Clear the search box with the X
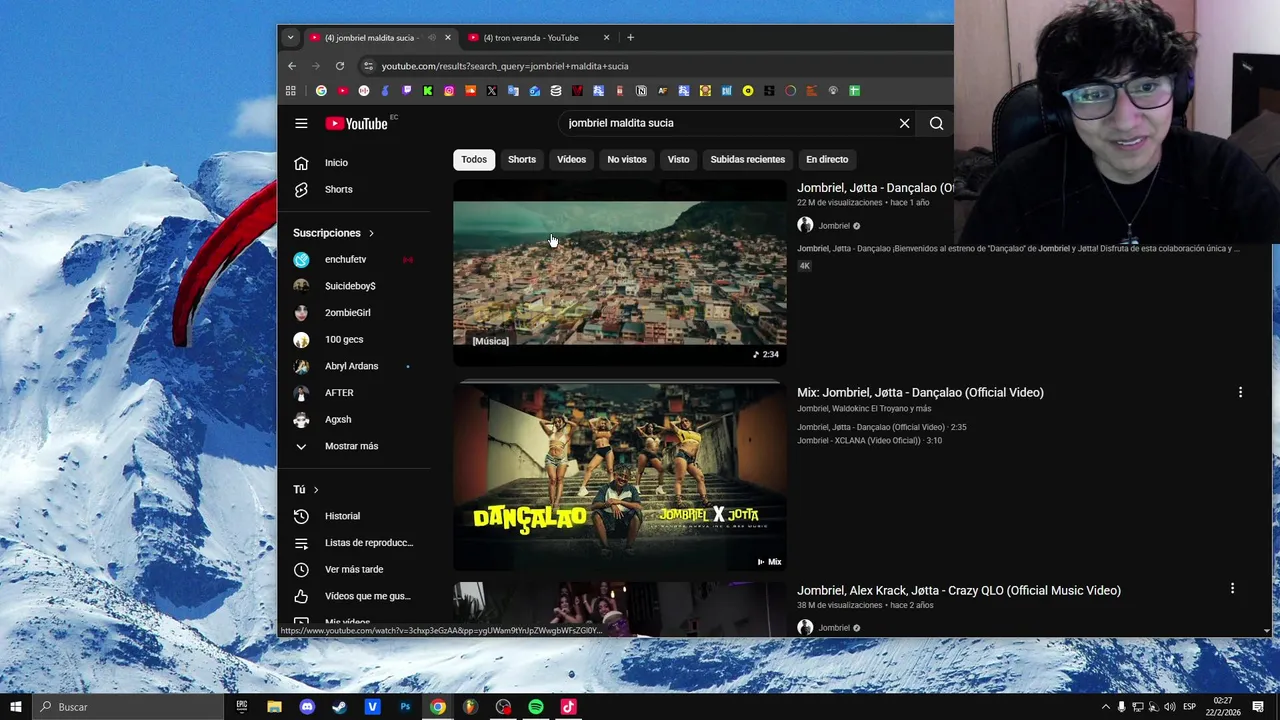This screenshot has width=1280, height=720. [904, 123]
